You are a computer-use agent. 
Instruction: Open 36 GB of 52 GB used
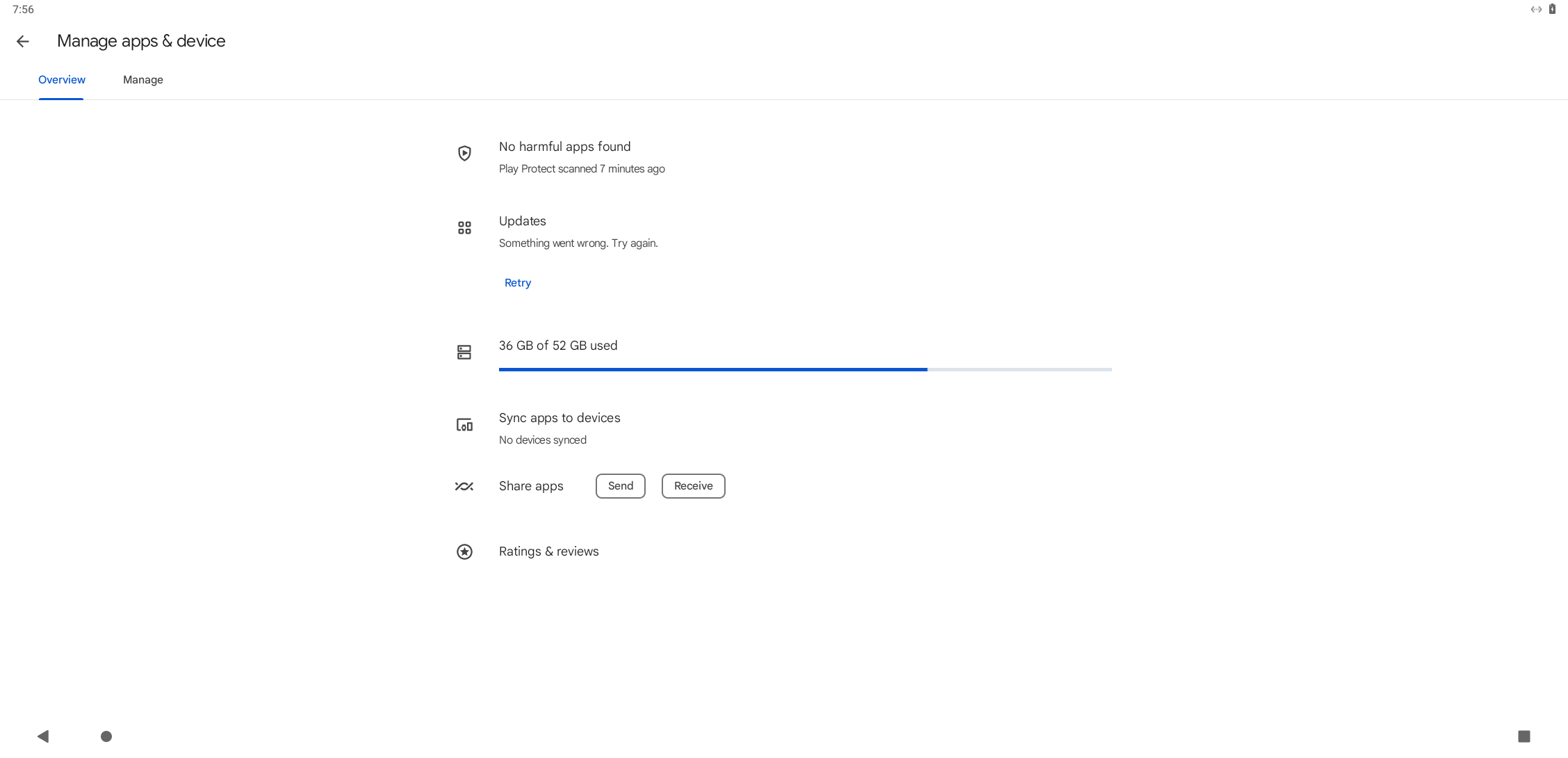(558, 346)
